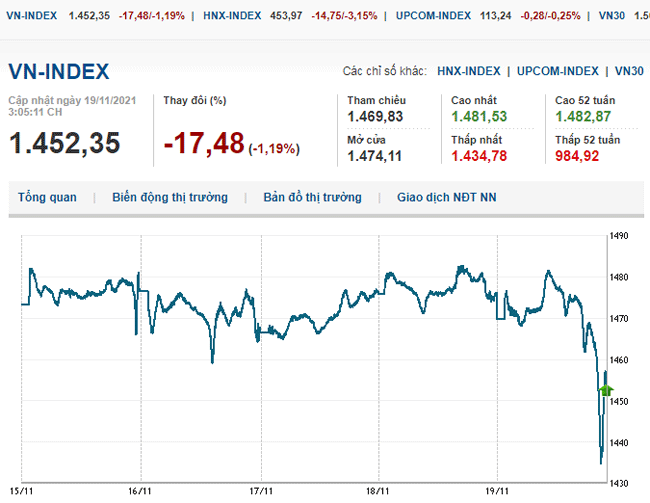This screenshot has width=650, height=503.
Task: Click VN30 in the top ticker bar
Action: click(613, 16)
